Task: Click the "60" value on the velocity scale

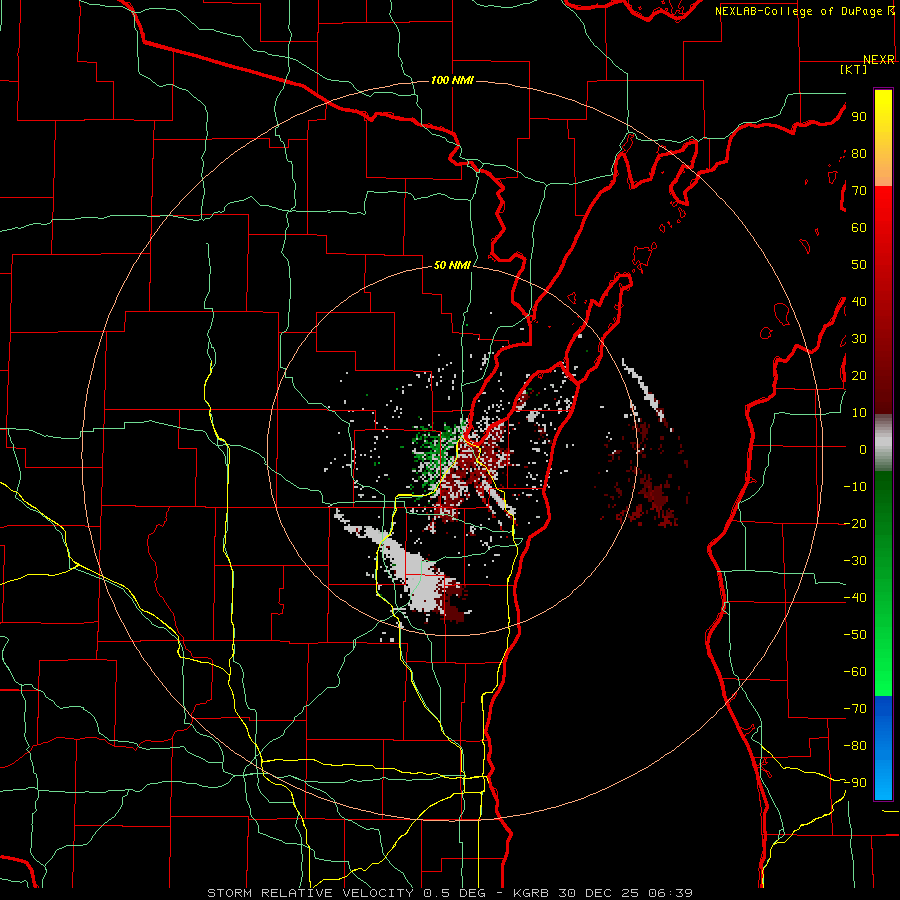Action: click(859, 227)
